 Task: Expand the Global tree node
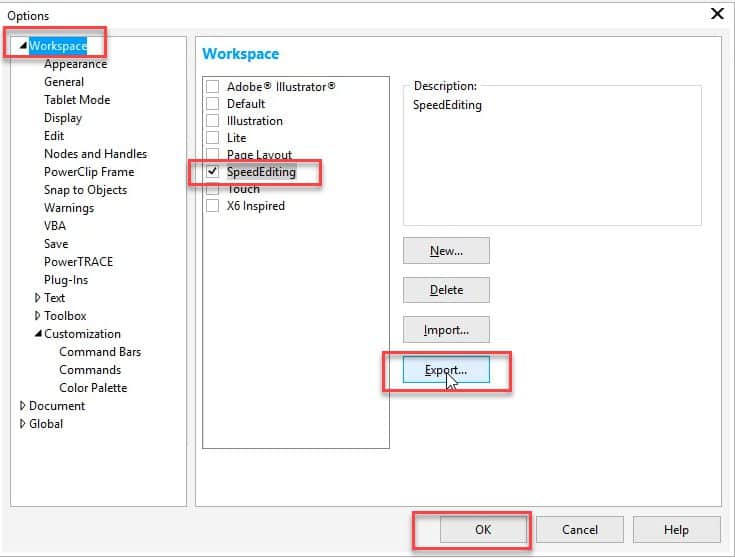point(23,424)
